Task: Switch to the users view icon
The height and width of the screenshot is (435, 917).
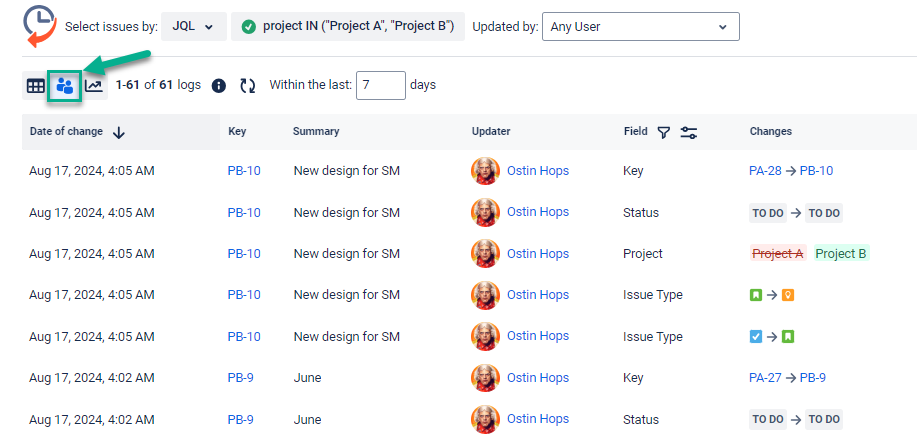Action: point(65,86)
